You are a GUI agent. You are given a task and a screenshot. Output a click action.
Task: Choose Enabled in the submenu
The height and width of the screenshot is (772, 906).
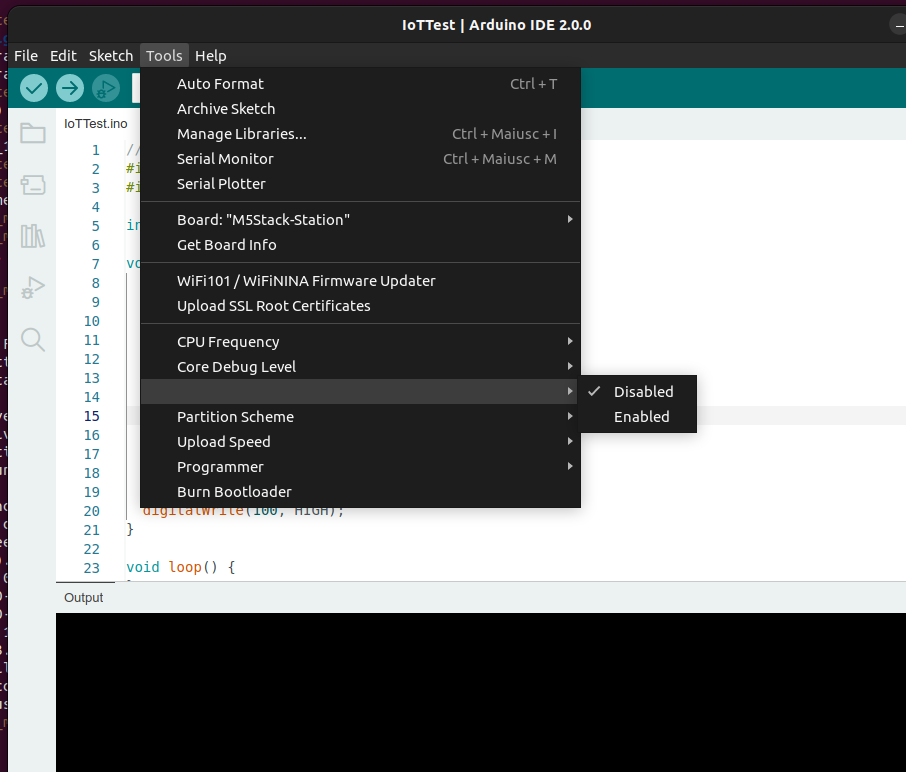[638, 417]
